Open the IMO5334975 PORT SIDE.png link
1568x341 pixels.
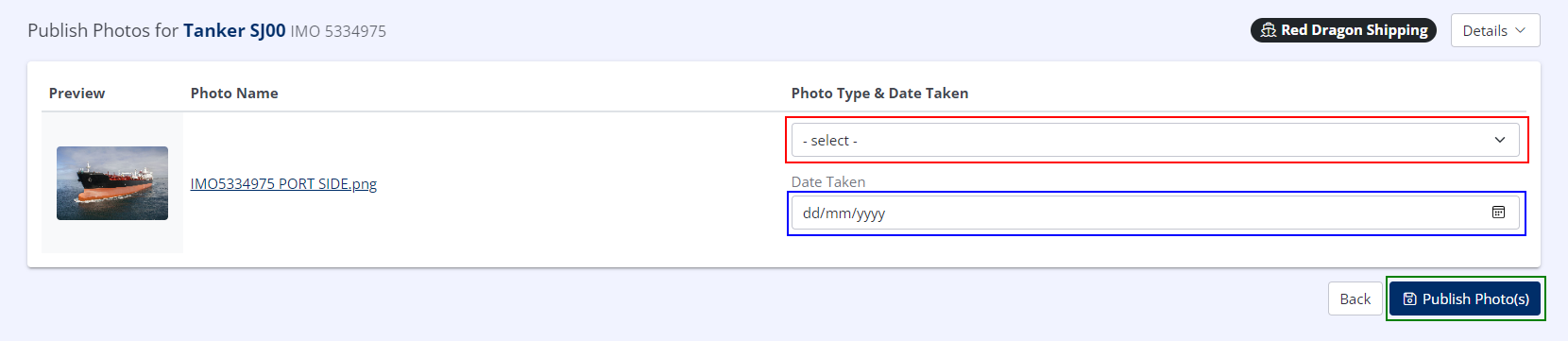(x=283, y=183)
